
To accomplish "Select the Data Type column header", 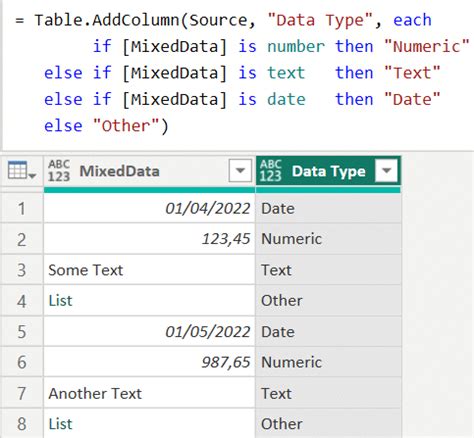I will [328, 171].
